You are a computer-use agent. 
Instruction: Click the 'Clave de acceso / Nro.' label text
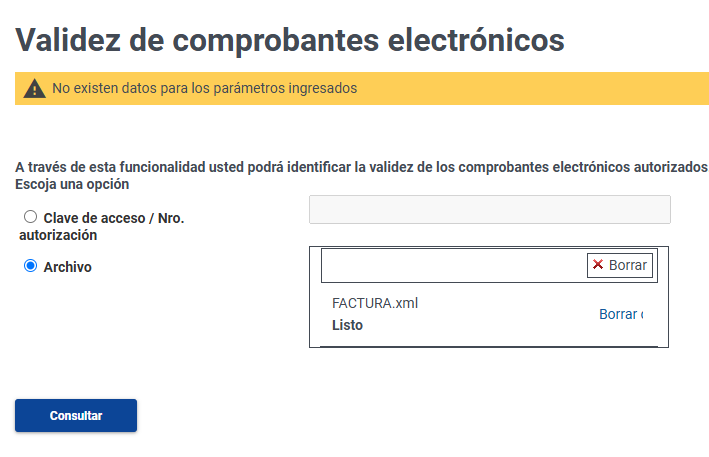(114, 217)
